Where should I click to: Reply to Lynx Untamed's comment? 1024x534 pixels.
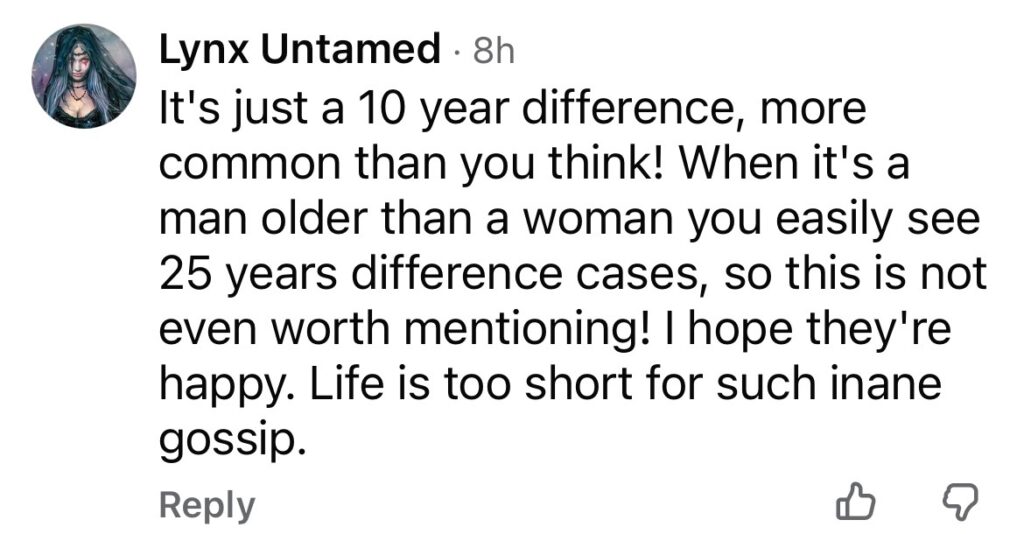(x=207, y=504)
